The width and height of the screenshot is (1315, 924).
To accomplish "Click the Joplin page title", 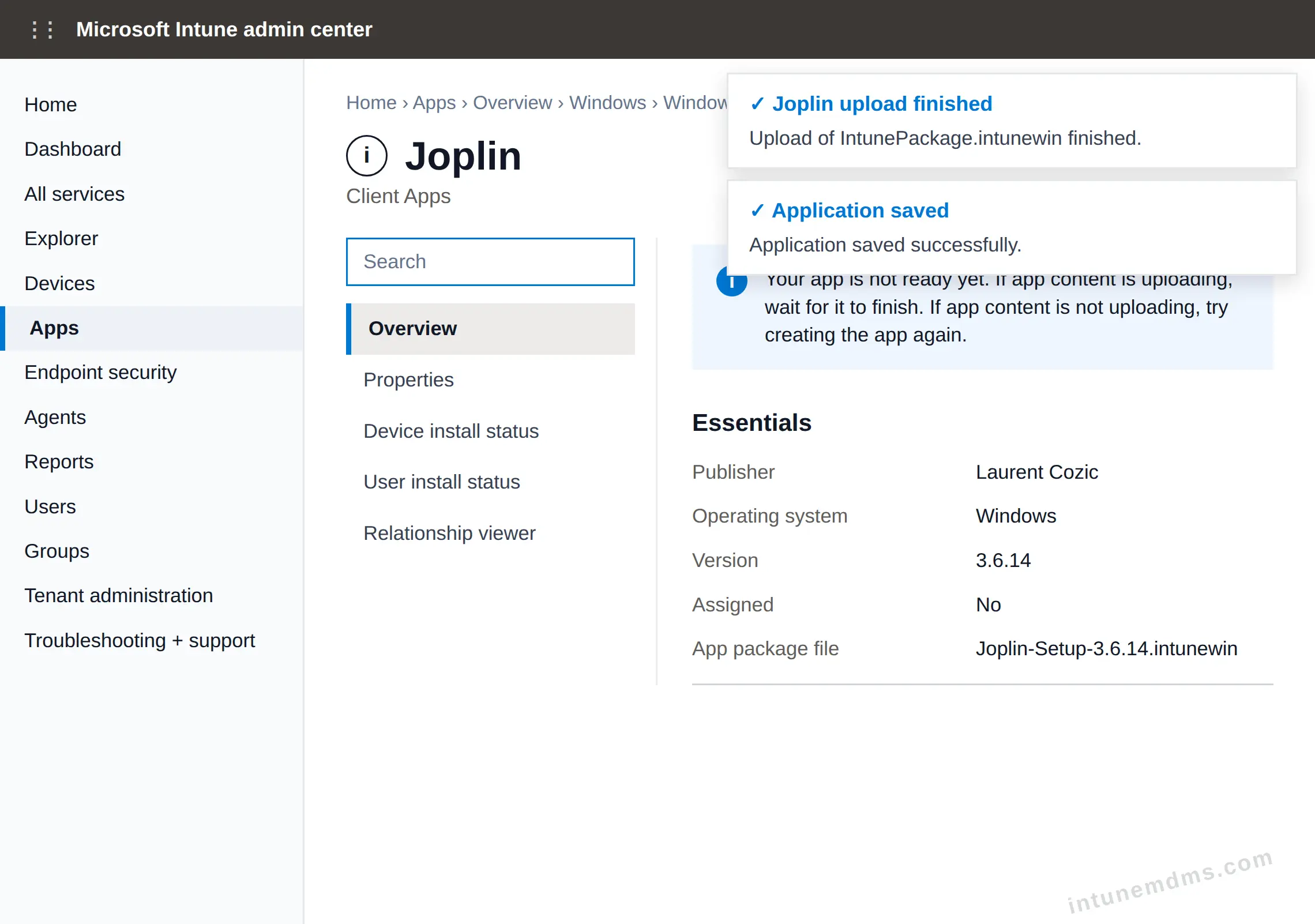I will click(463, 156).
